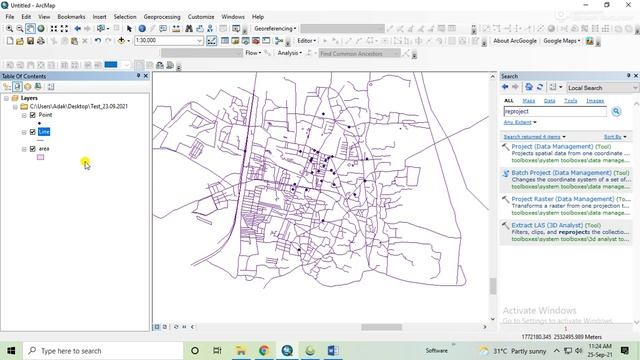Viewport: 640px width, 360px height.
Task: Open the map scale 1:30,000 dropdown
Action: click(x=200, y=41)
